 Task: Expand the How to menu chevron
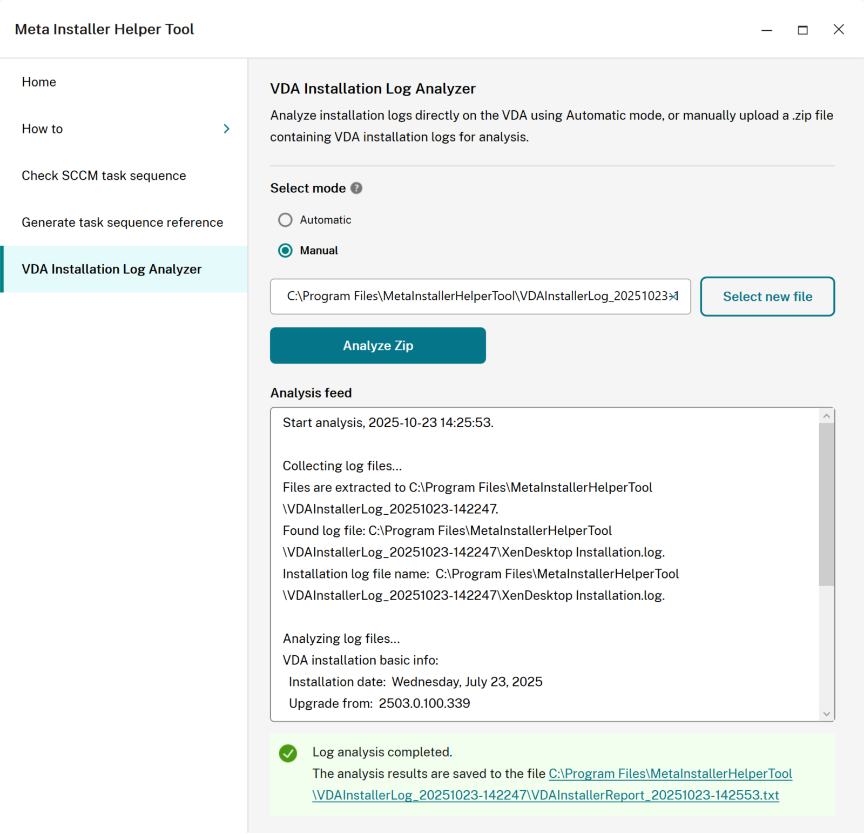click(x=226, y=129)
